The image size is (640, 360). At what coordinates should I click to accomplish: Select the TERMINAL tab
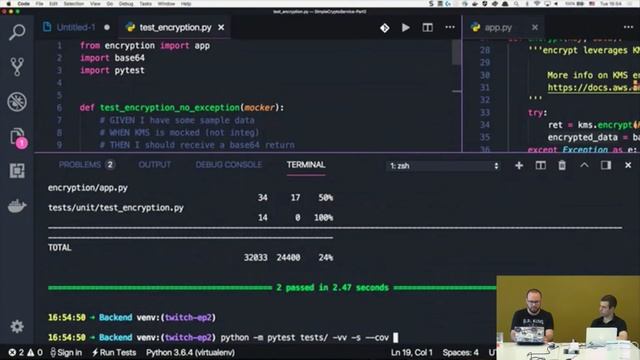coord(306,164)
